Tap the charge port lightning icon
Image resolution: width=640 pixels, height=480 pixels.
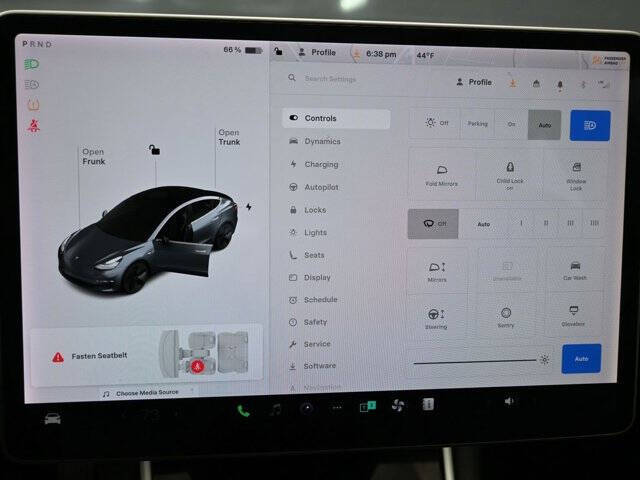(249, 207)
